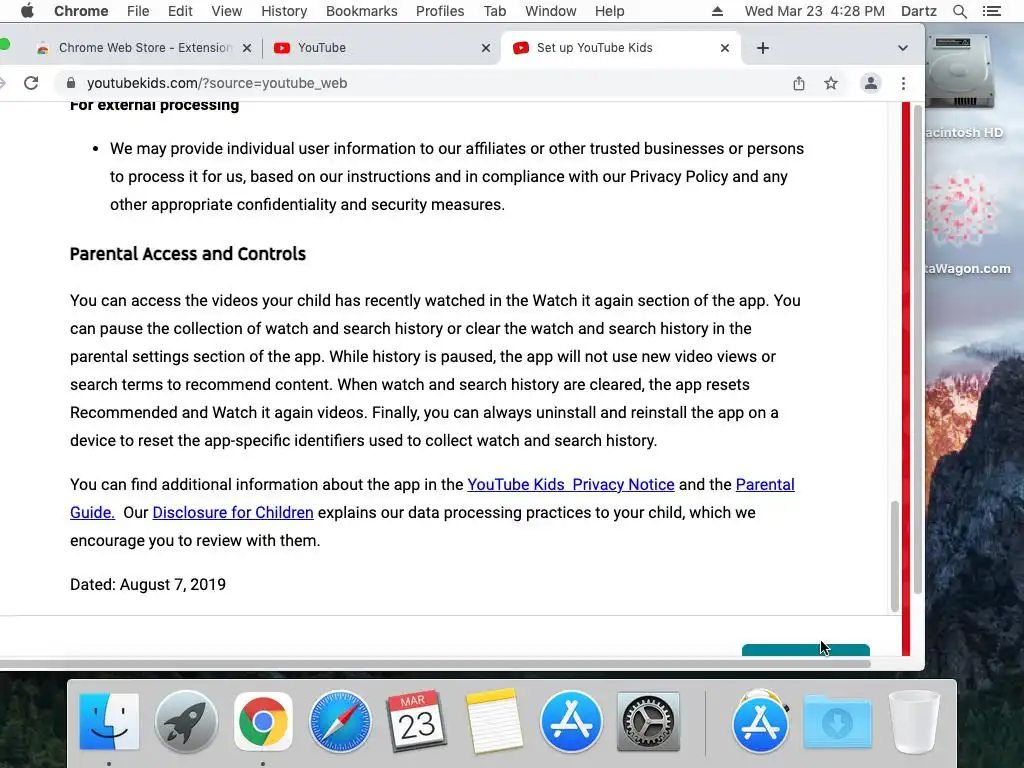Screen dimensions: 1024x768
Task: Open a new browser tab
Action: tap(763, 48)
